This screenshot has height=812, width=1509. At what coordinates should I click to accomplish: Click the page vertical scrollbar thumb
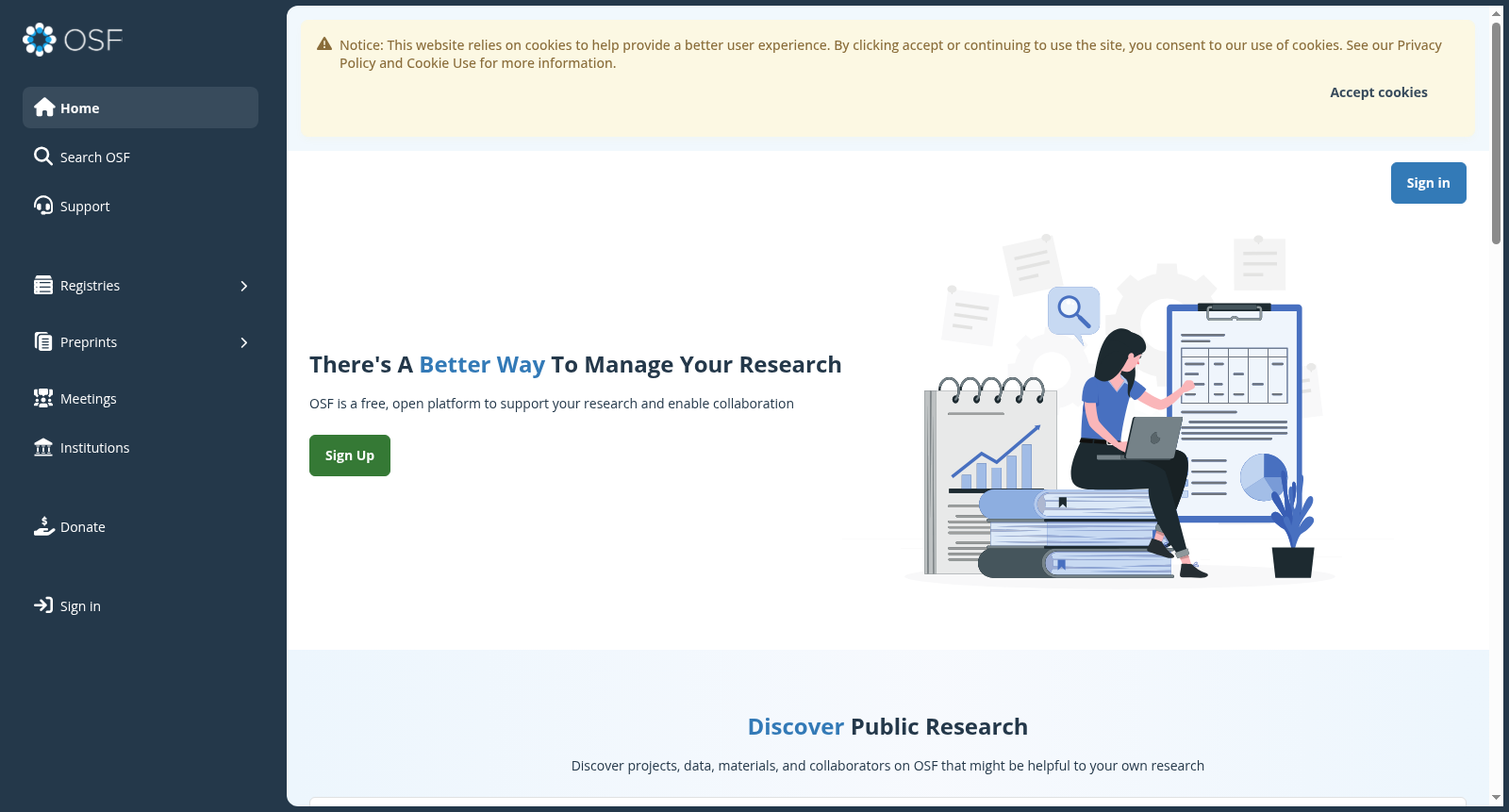tap(1496, 132)
